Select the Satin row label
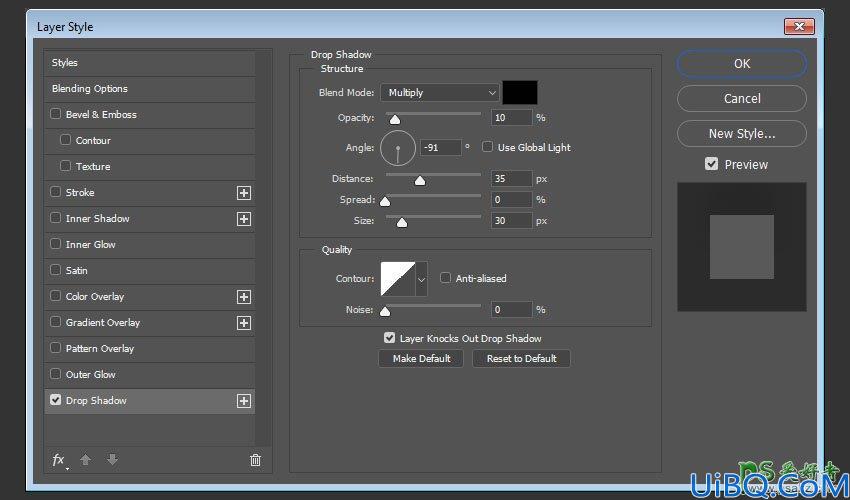 [76, 271]
